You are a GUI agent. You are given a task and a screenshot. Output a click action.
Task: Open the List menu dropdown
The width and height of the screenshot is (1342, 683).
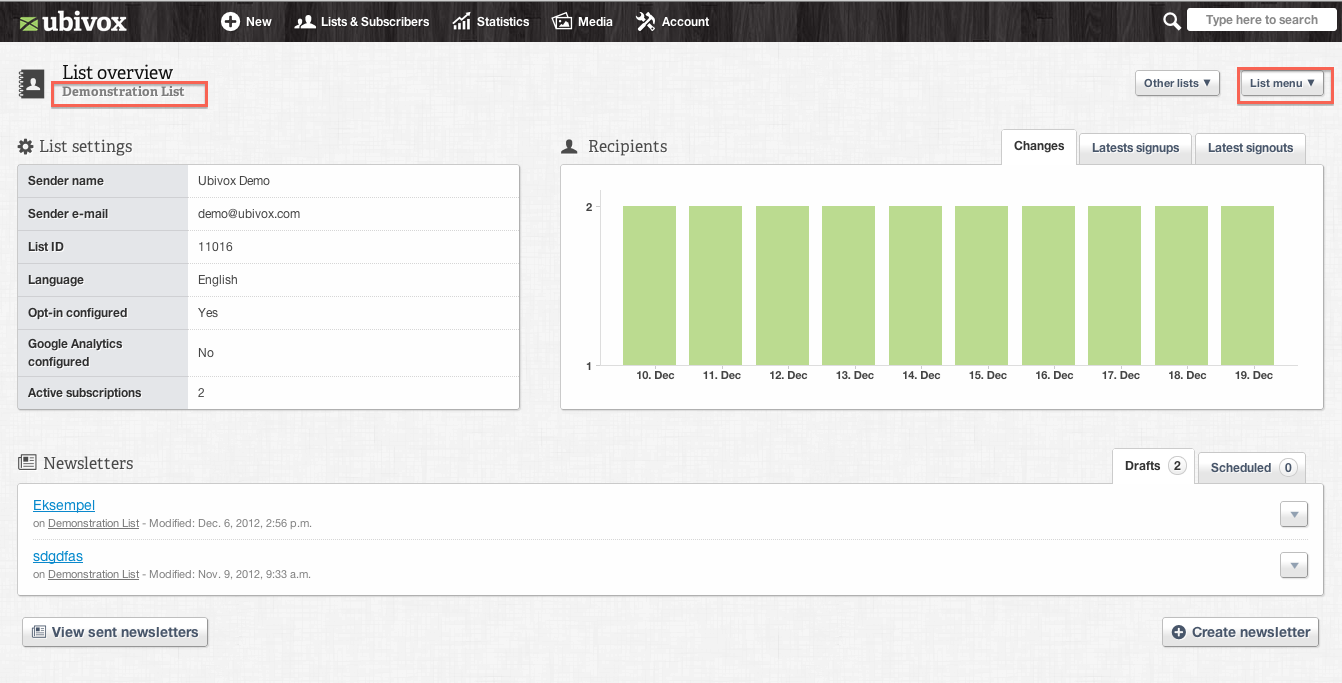click(1283, 83)
